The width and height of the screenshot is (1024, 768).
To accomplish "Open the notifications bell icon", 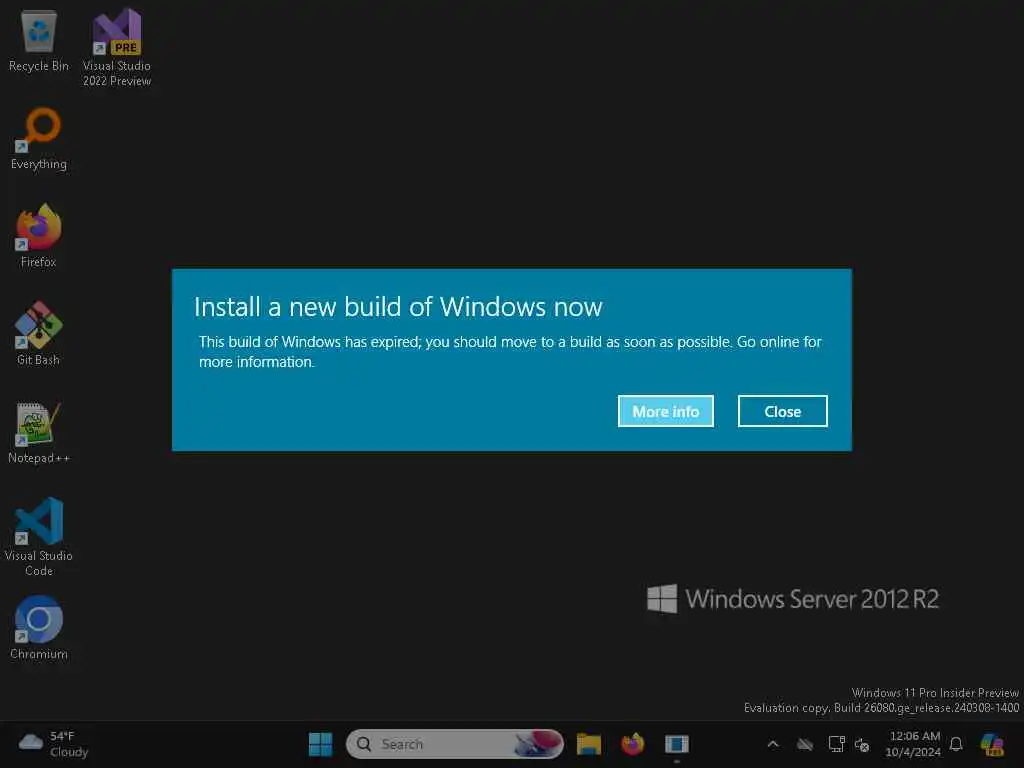I will click(x=956, y=744).
